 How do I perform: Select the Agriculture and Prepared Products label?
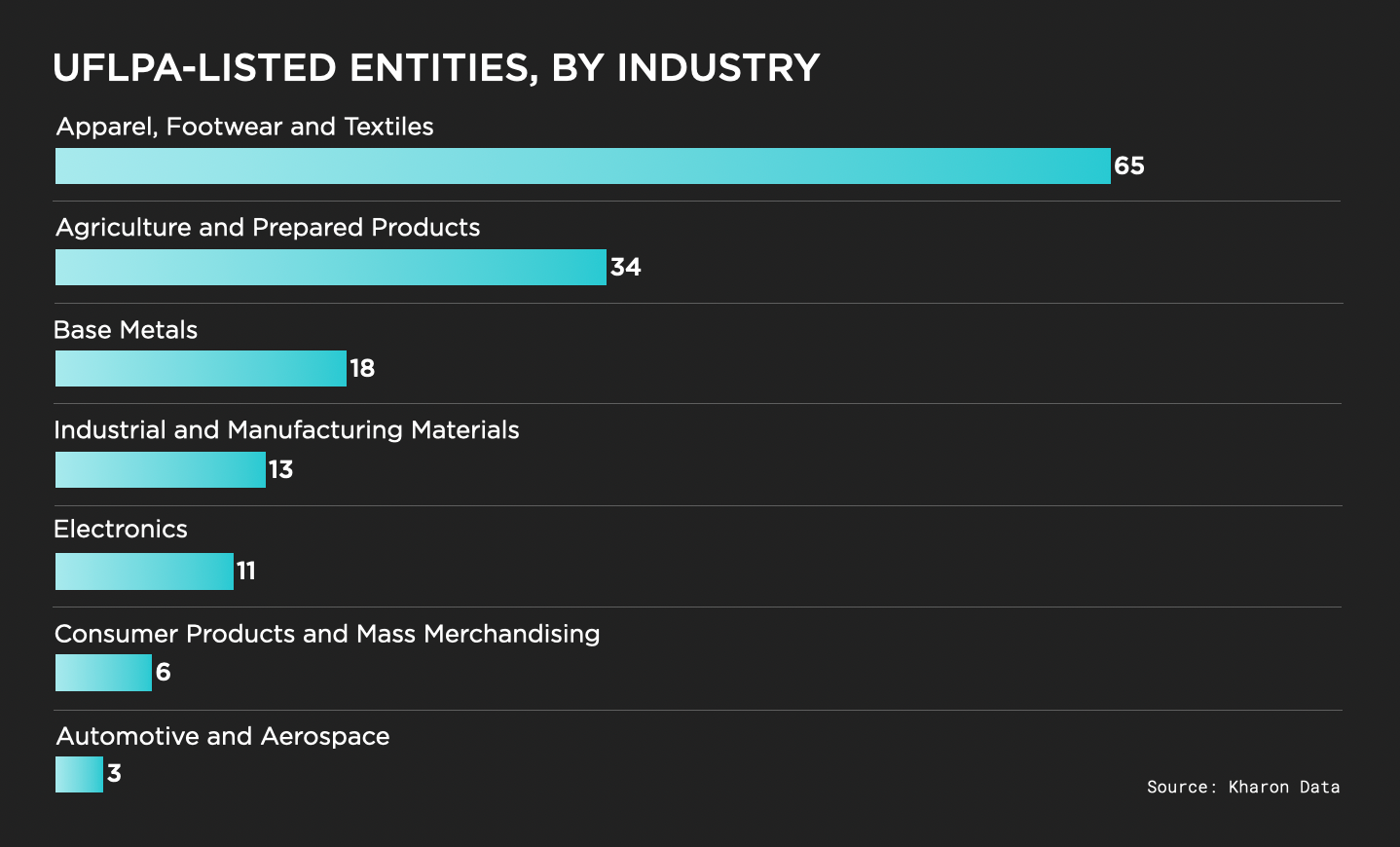tap(268, 228)
